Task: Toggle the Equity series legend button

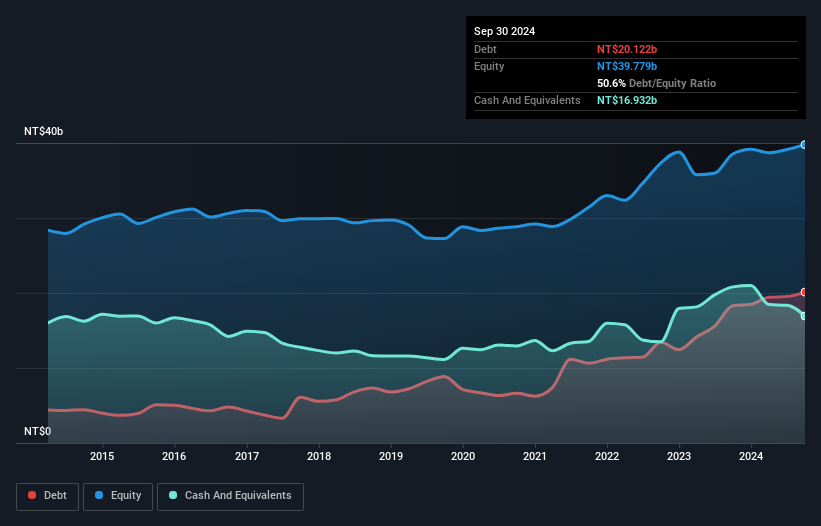Action: tap(118, 496)
